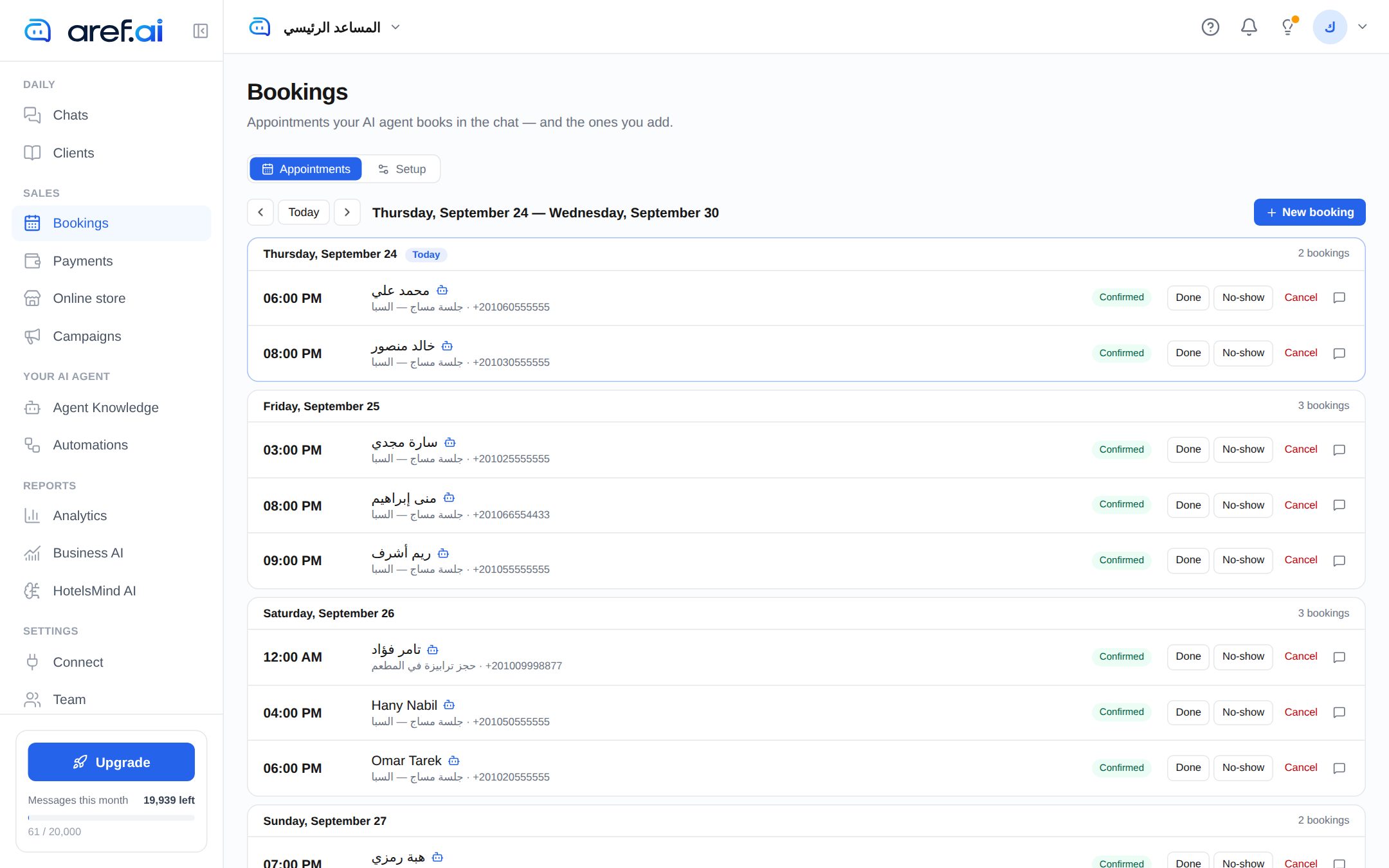Open note icon for Hany Nabil booking
1389x868 pixels.
coord(1339,712)
